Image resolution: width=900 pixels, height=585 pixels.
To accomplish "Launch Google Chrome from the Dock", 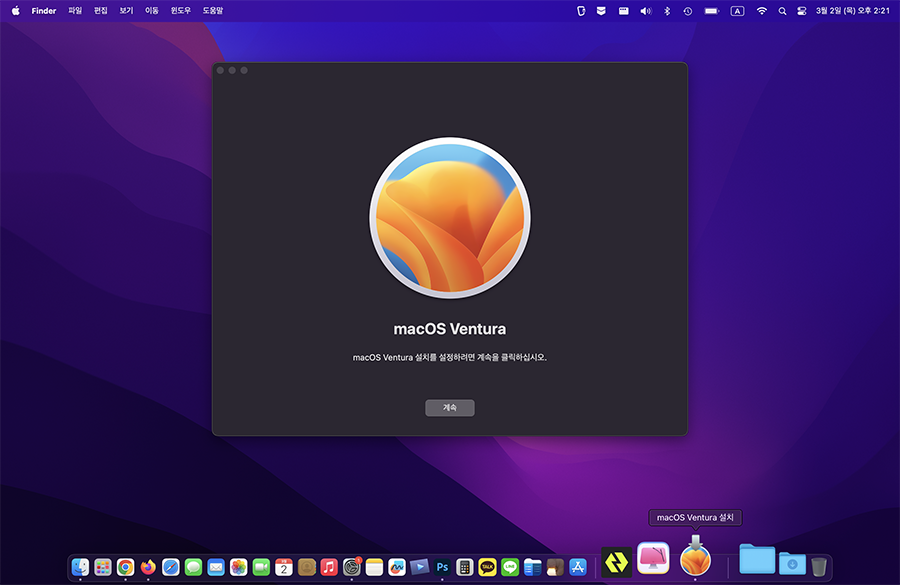I will (125, 567).
